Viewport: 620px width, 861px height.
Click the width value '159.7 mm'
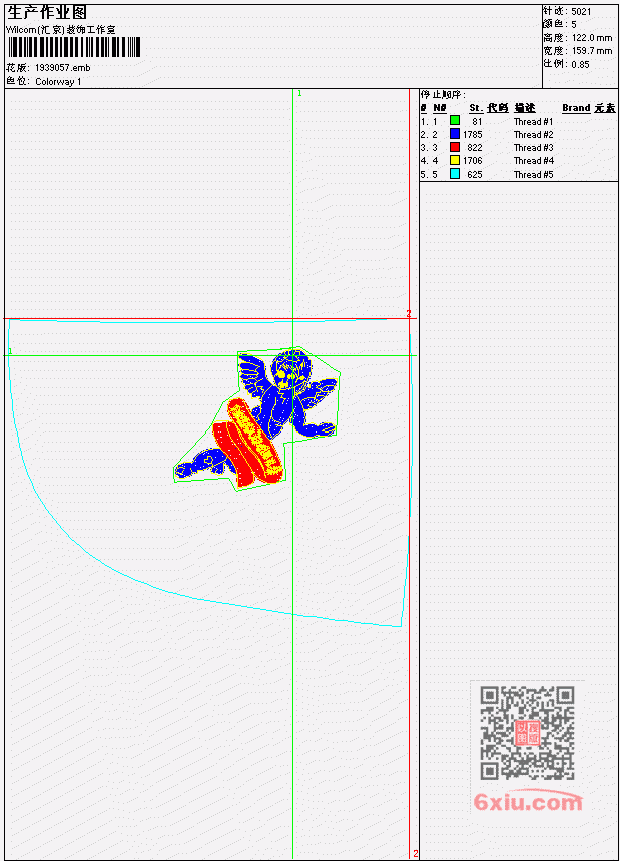coord(592,51)
